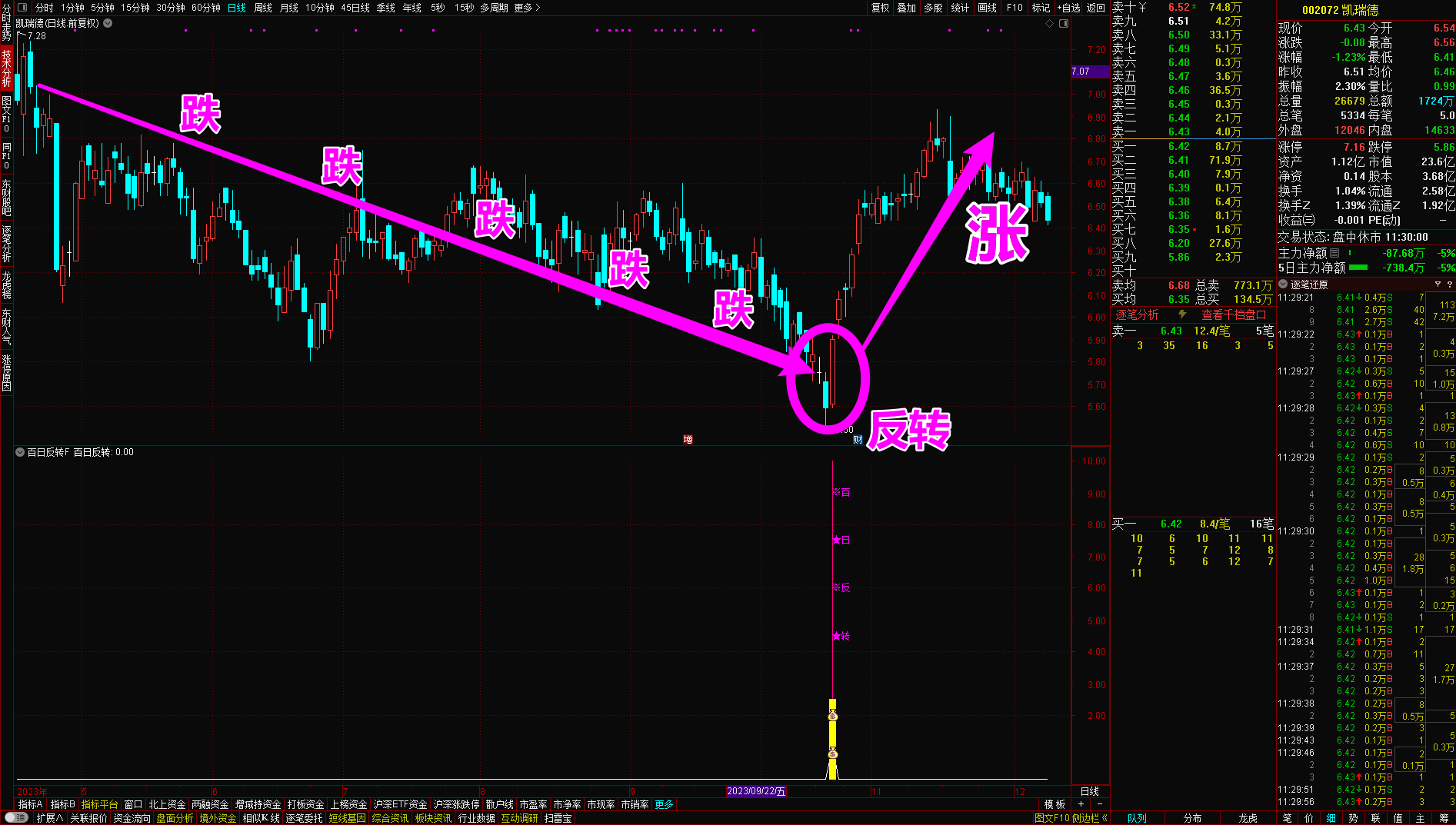
Task: Zoom in with the + button
Action: point(1081,804)
